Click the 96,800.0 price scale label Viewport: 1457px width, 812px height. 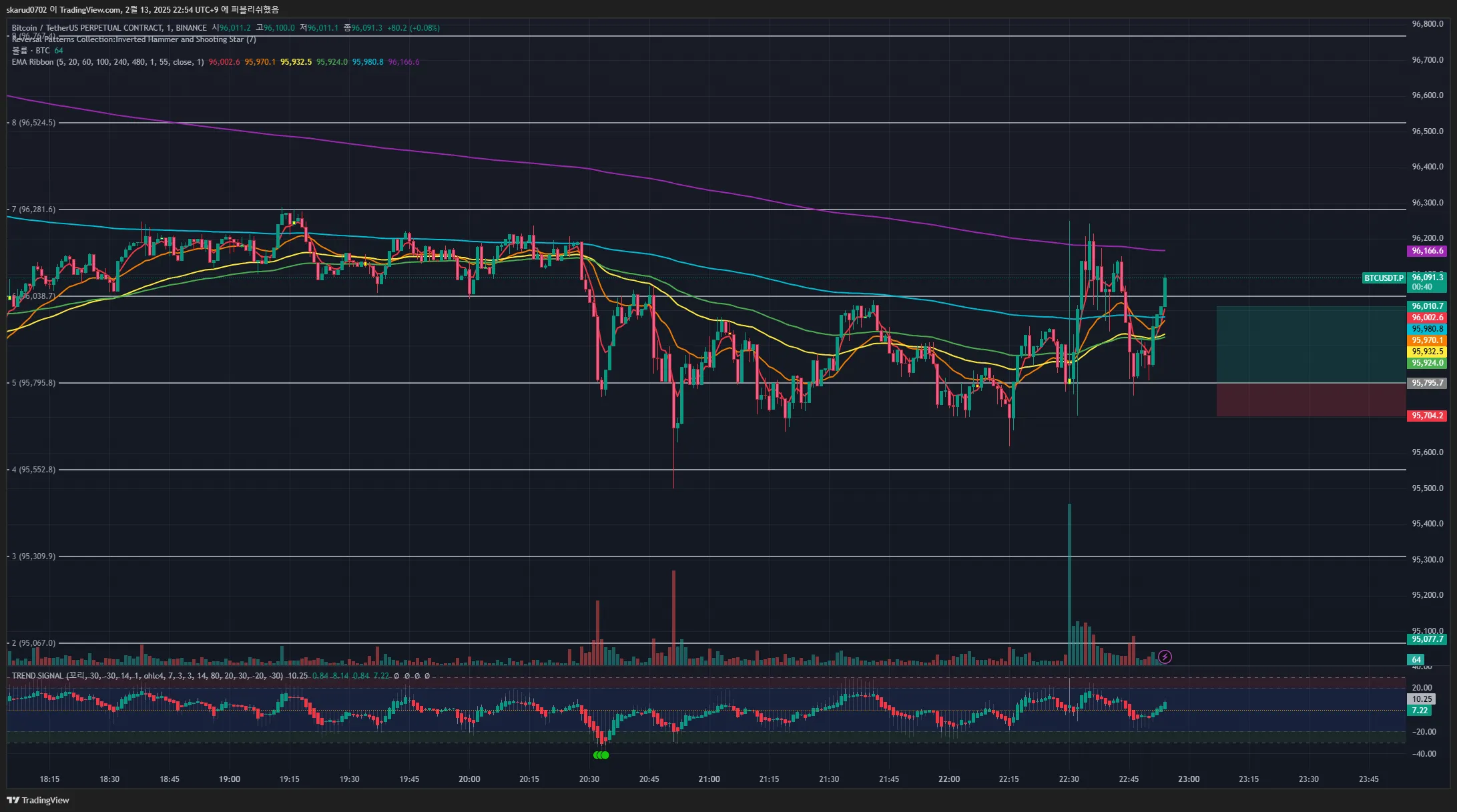(x=1428, y=24)
